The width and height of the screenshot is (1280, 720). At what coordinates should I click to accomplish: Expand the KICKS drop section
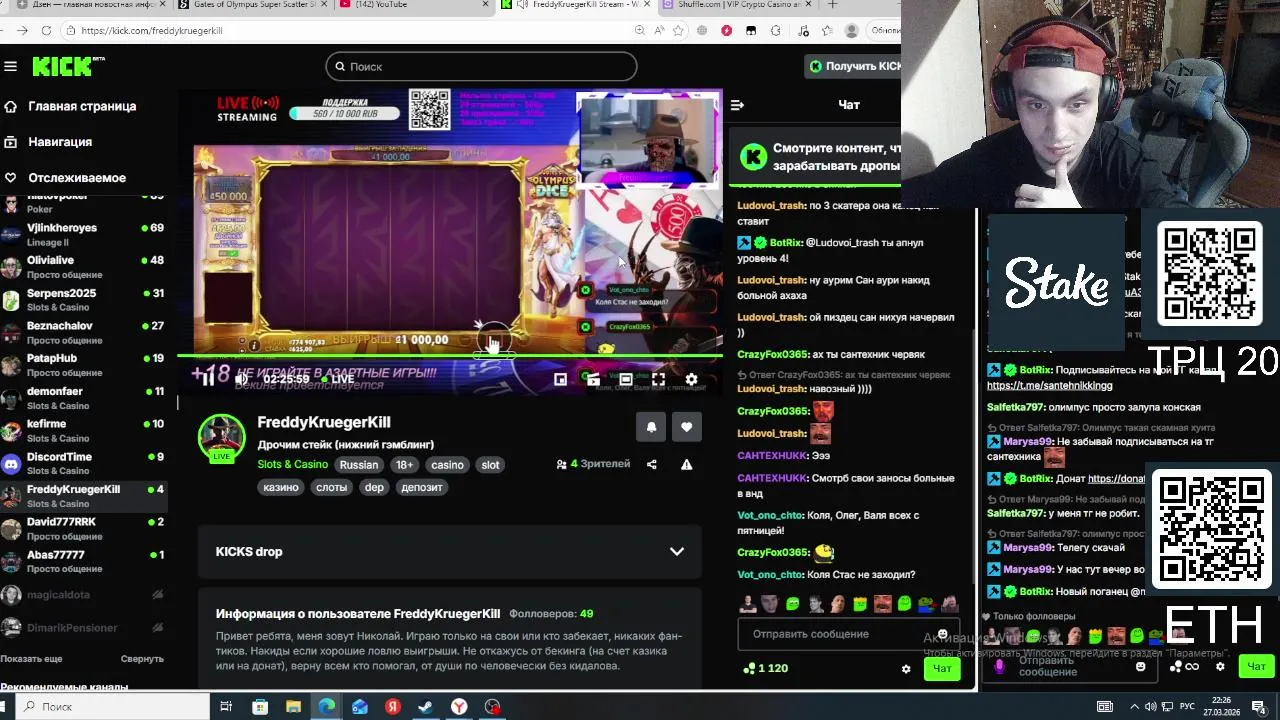[x=449, y=552]
